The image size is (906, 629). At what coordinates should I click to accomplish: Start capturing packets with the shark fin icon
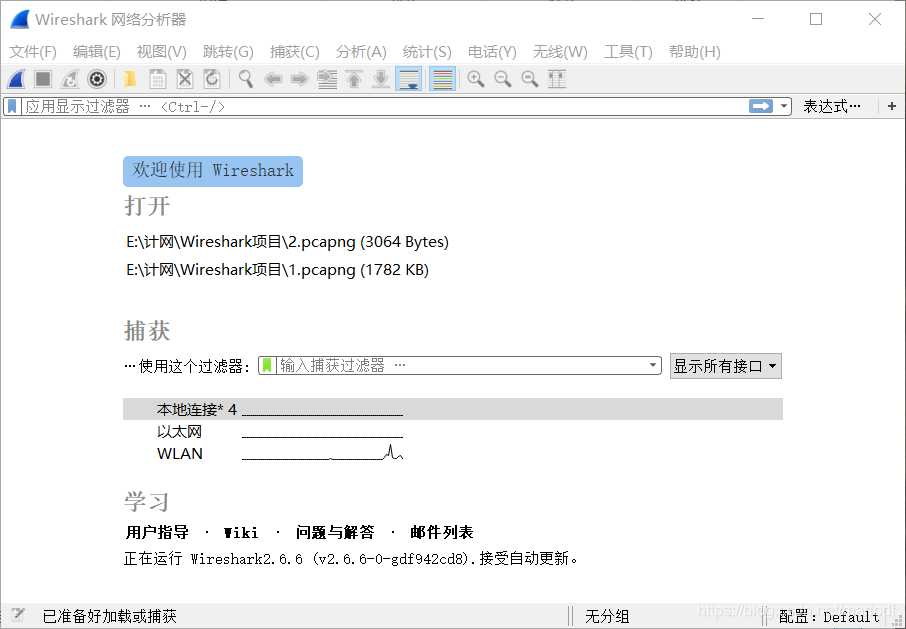(x=16, y=79)
